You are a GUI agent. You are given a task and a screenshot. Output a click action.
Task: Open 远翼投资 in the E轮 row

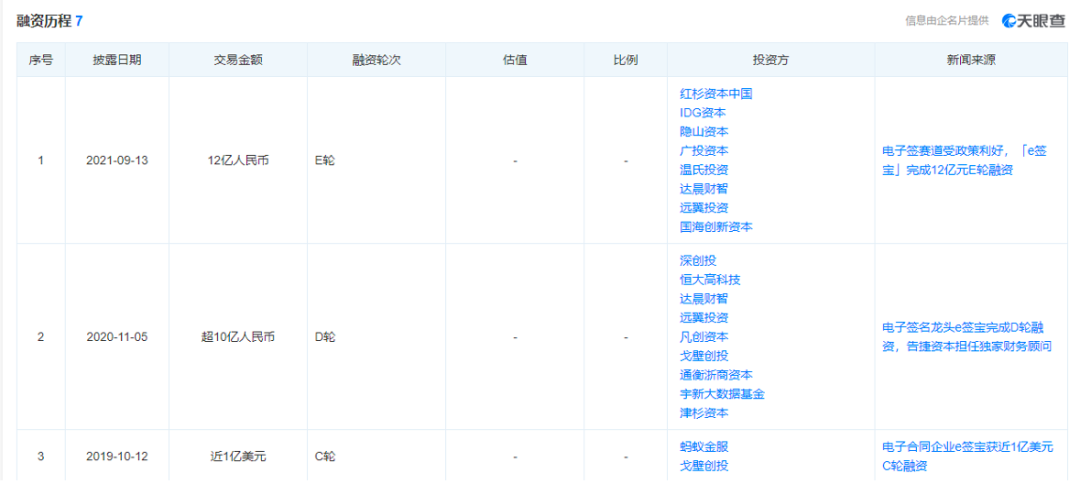click(704, 207)
